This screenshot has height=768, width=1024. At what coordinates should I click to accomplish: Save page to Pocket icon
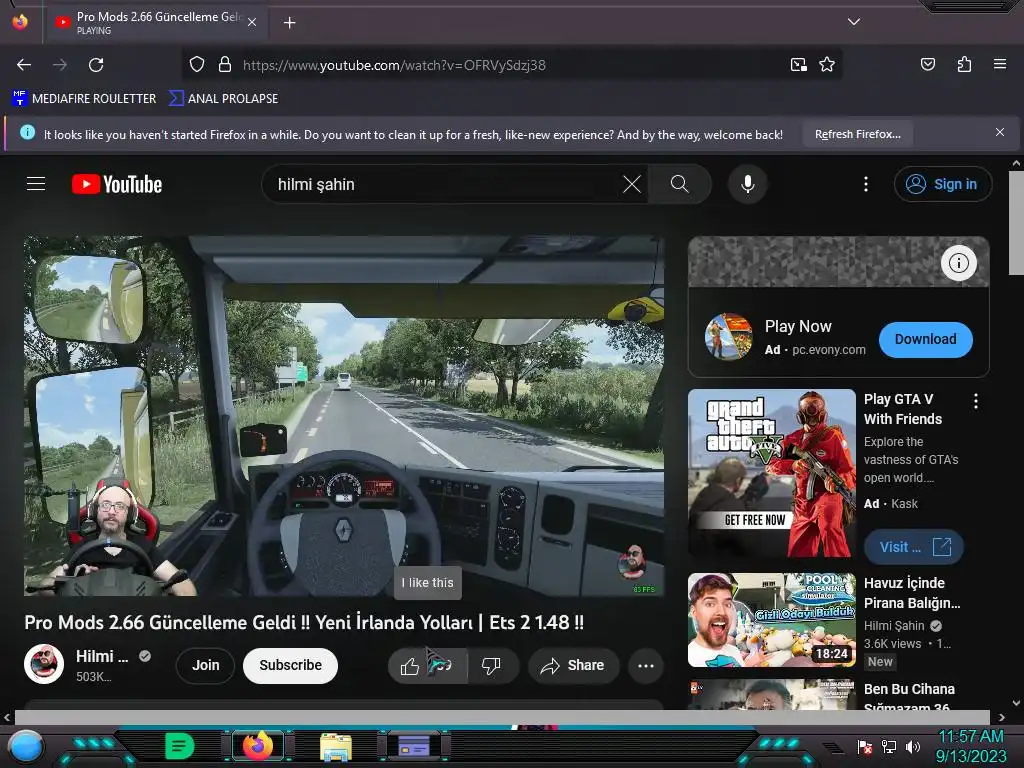pos(927,64)
